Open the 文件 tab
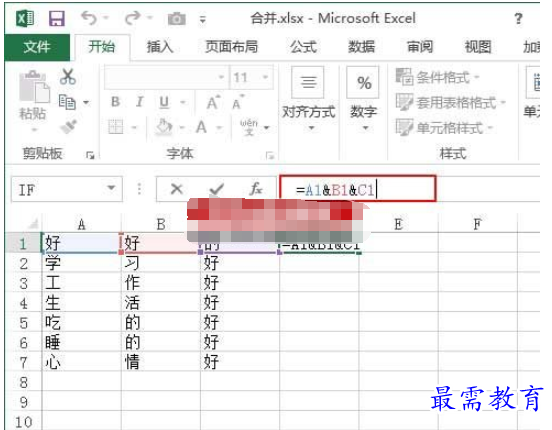 [x=37, y=47]
